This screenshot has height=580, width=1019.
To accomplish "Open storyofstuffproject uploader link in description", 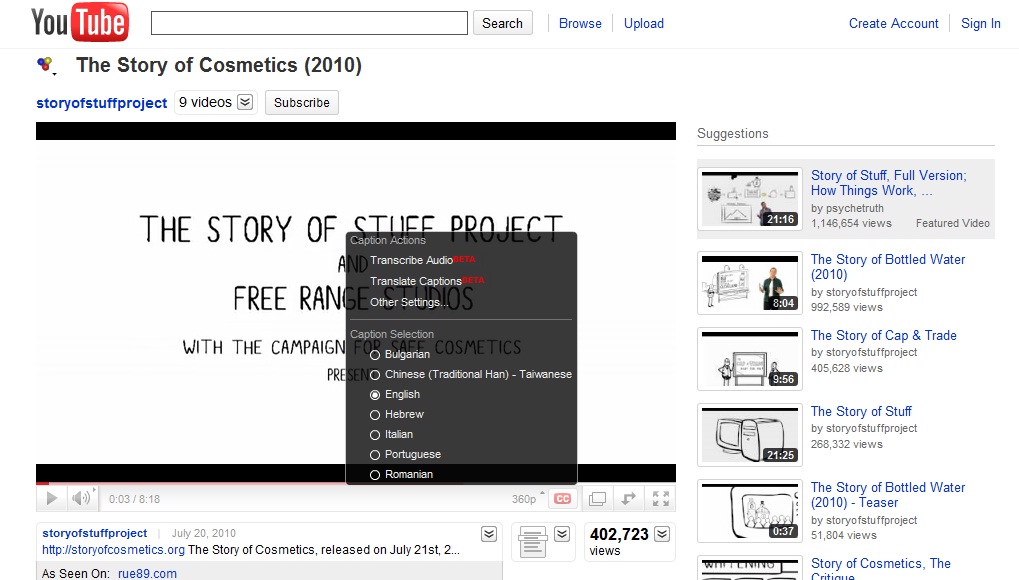I will pos(95,533).
